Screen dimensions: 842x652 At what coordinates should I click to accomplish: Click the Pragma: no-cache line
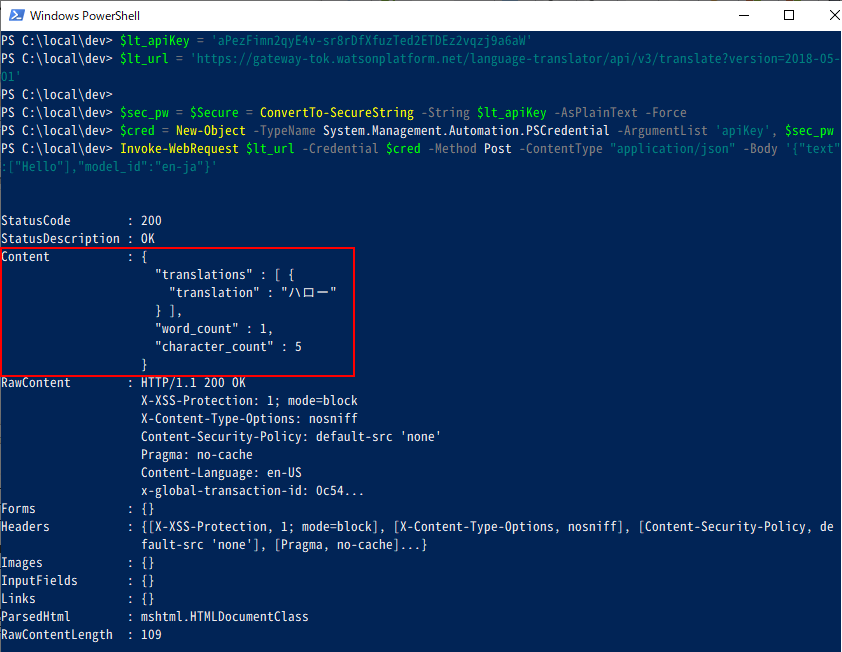[x=197, y=455]
